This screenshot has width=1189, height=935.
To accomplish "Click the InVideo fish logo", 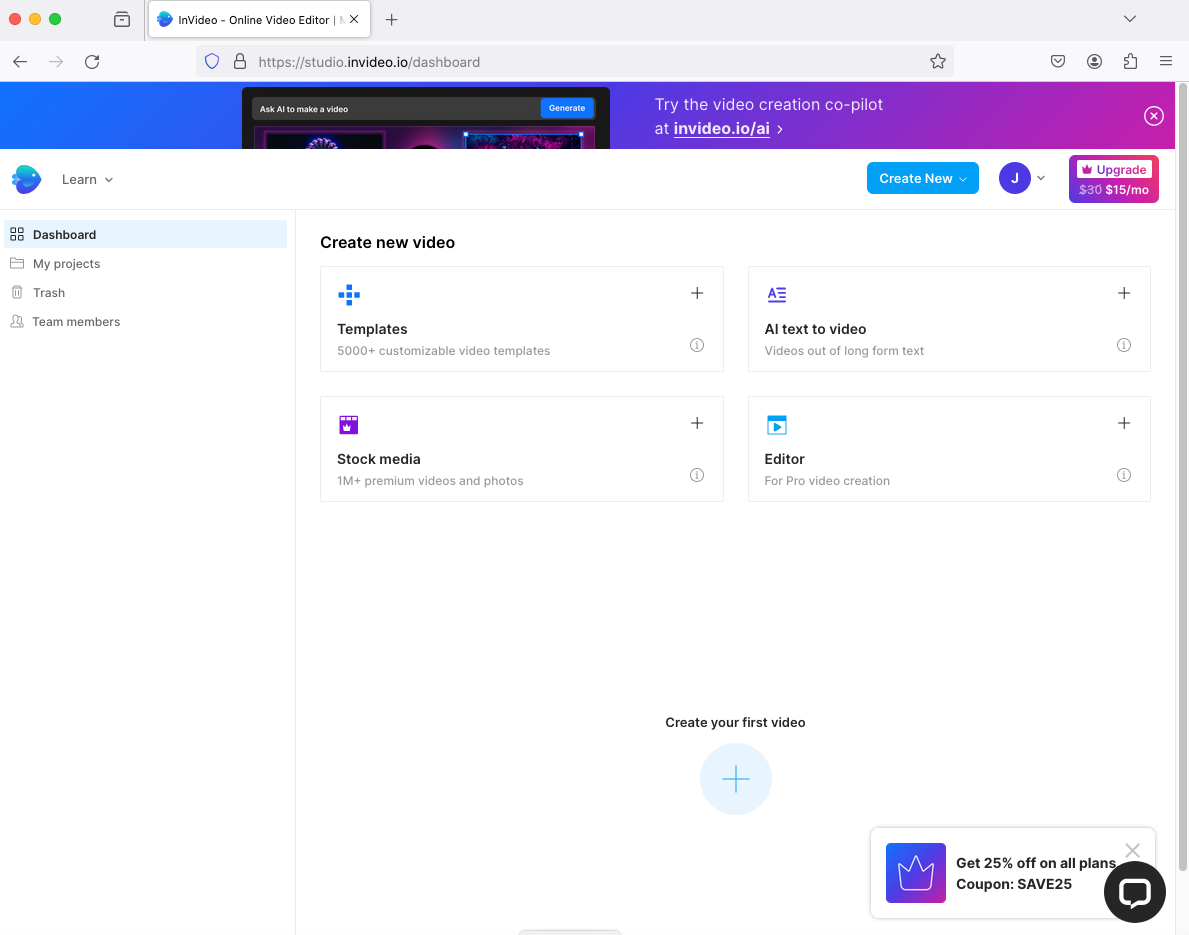I will pyautogui.click(x=27, y=179).
